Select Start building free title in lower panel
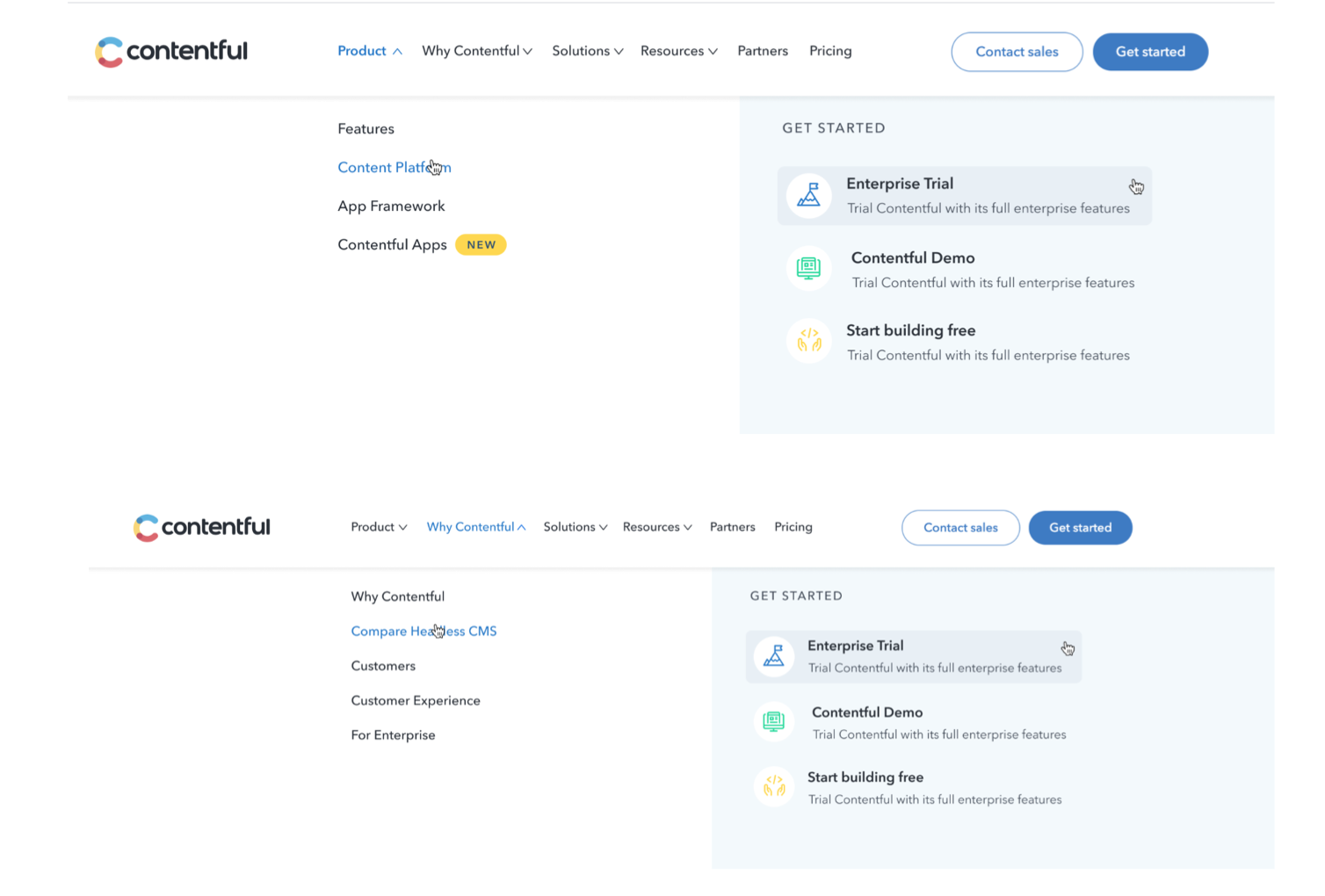The image size is (1325, 896). pos(865,777)
